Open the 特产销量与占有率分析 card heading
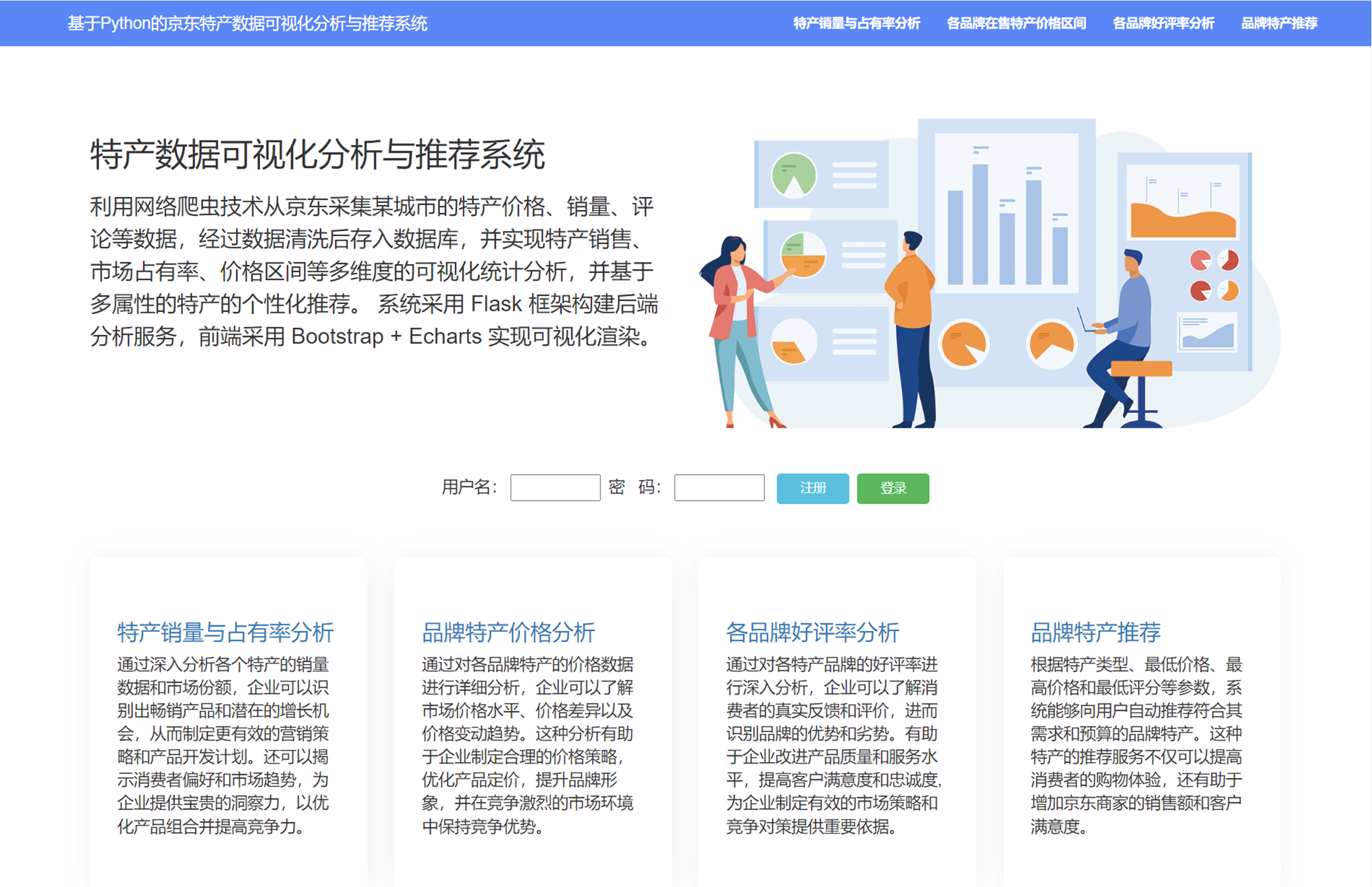This screenshot has width=1372, height=887. (x=225, y=632)
